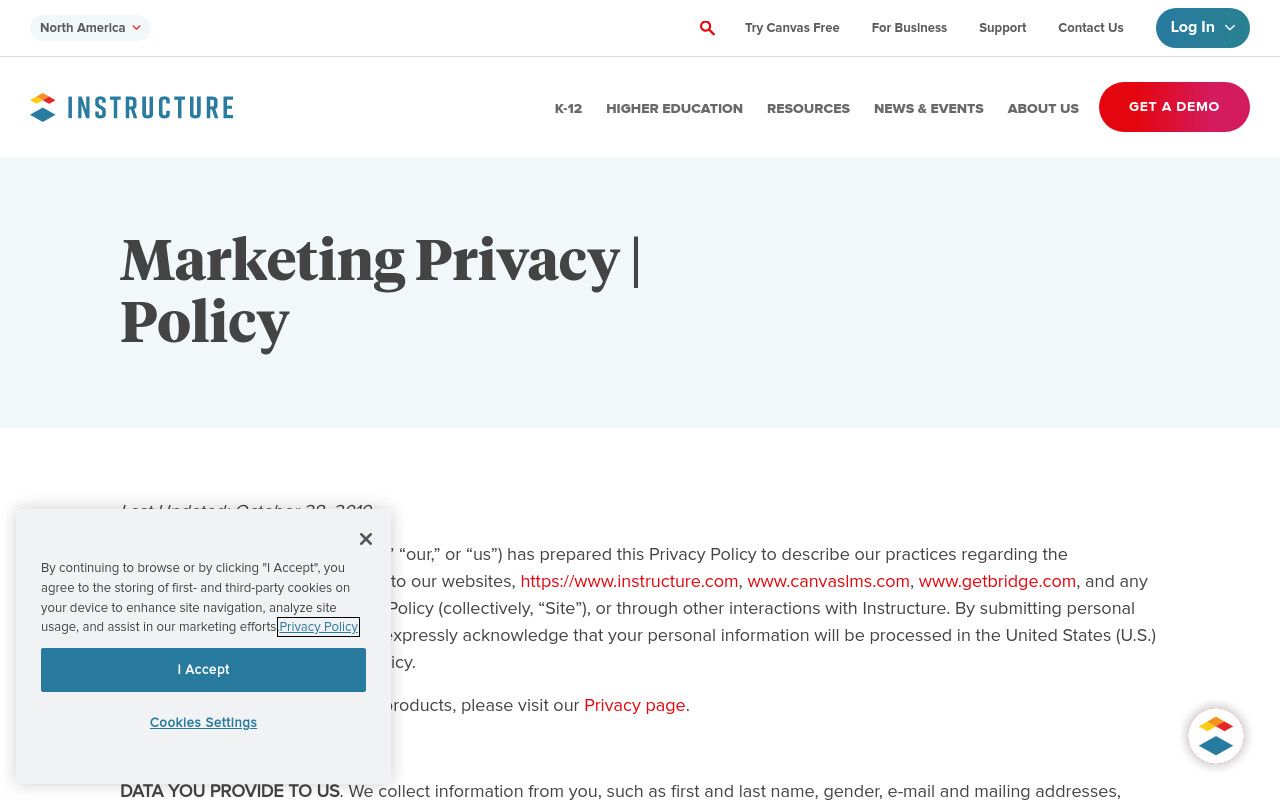Viewport: 1280px width, 800px height.
Task: Open the About Us menu
Action: click(1043, 108)
